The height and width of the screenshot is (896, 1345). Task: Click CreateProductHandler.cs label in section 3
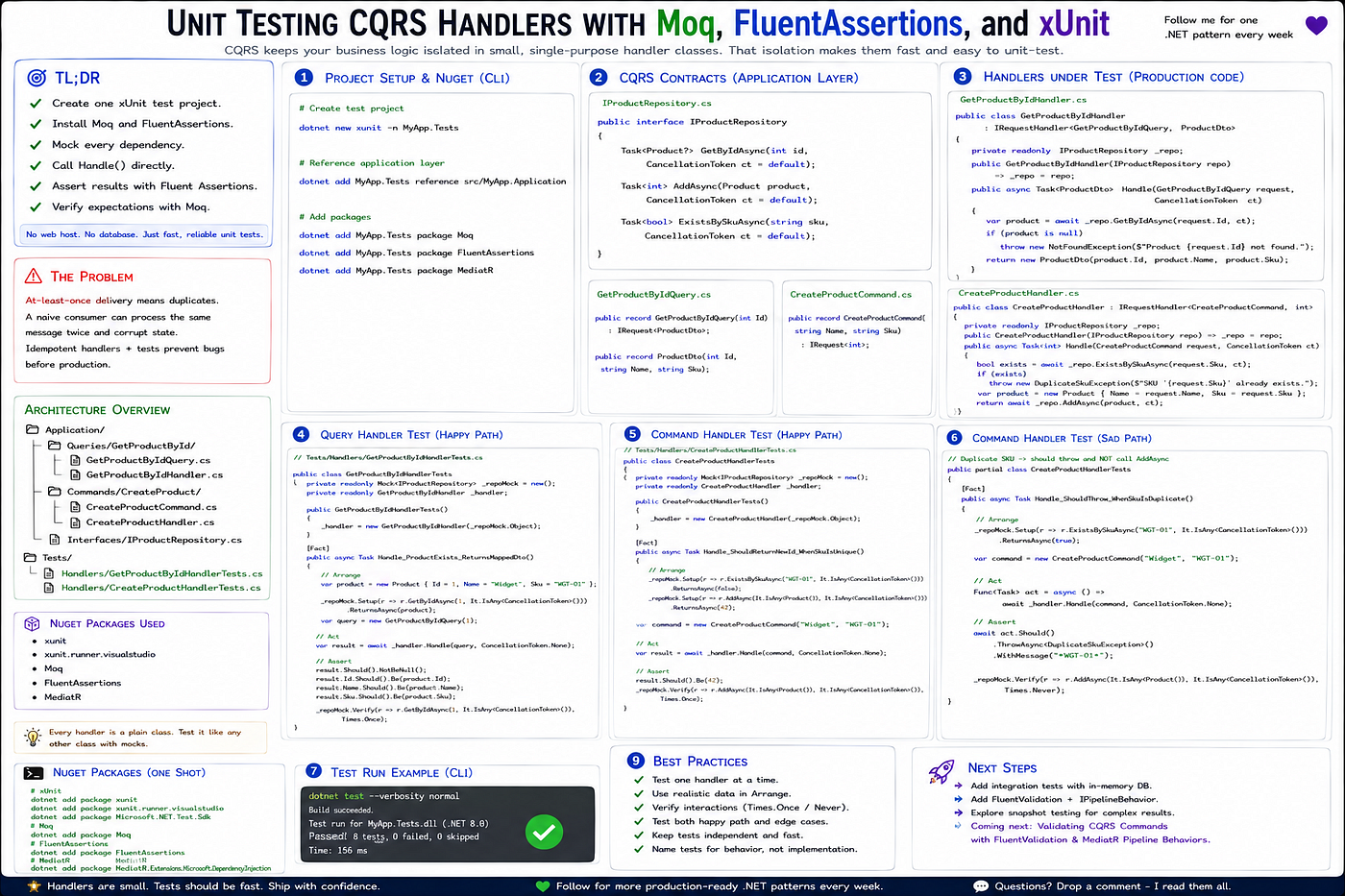(x=1018, y=293)
